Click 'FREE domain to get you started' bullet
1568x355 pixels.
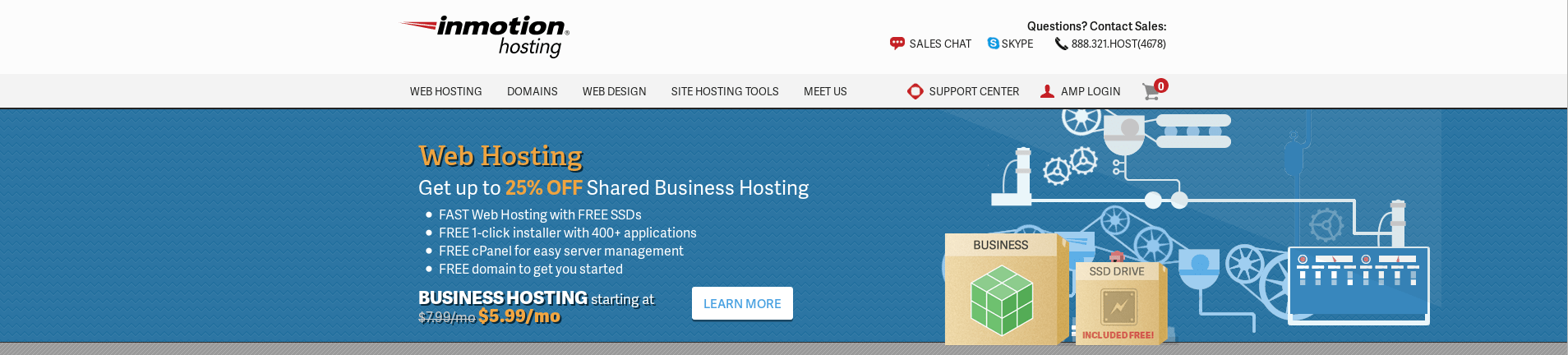530,269
